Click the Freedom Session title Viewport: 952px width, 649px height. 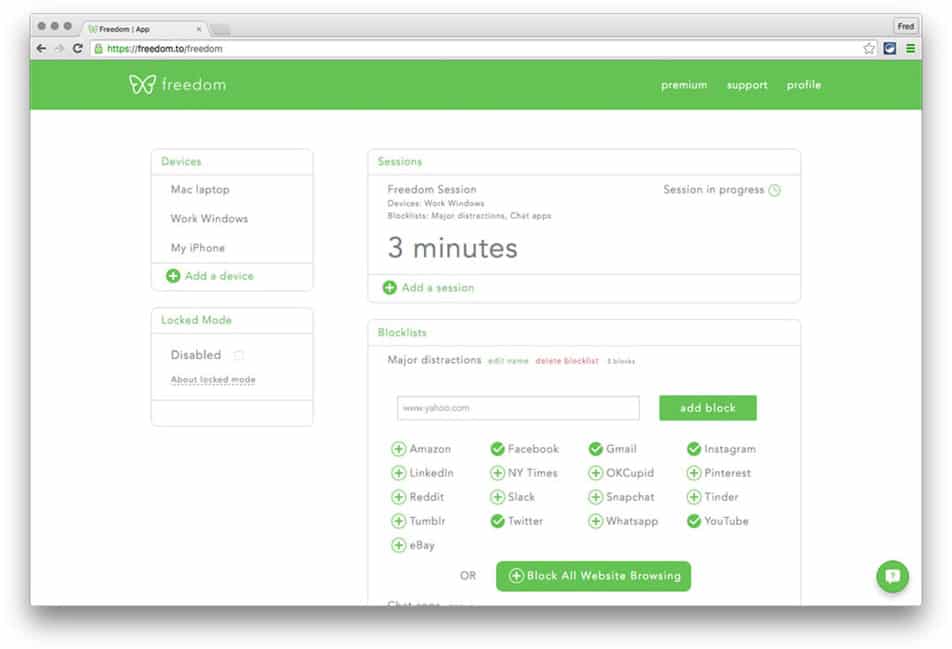point(432,189)
